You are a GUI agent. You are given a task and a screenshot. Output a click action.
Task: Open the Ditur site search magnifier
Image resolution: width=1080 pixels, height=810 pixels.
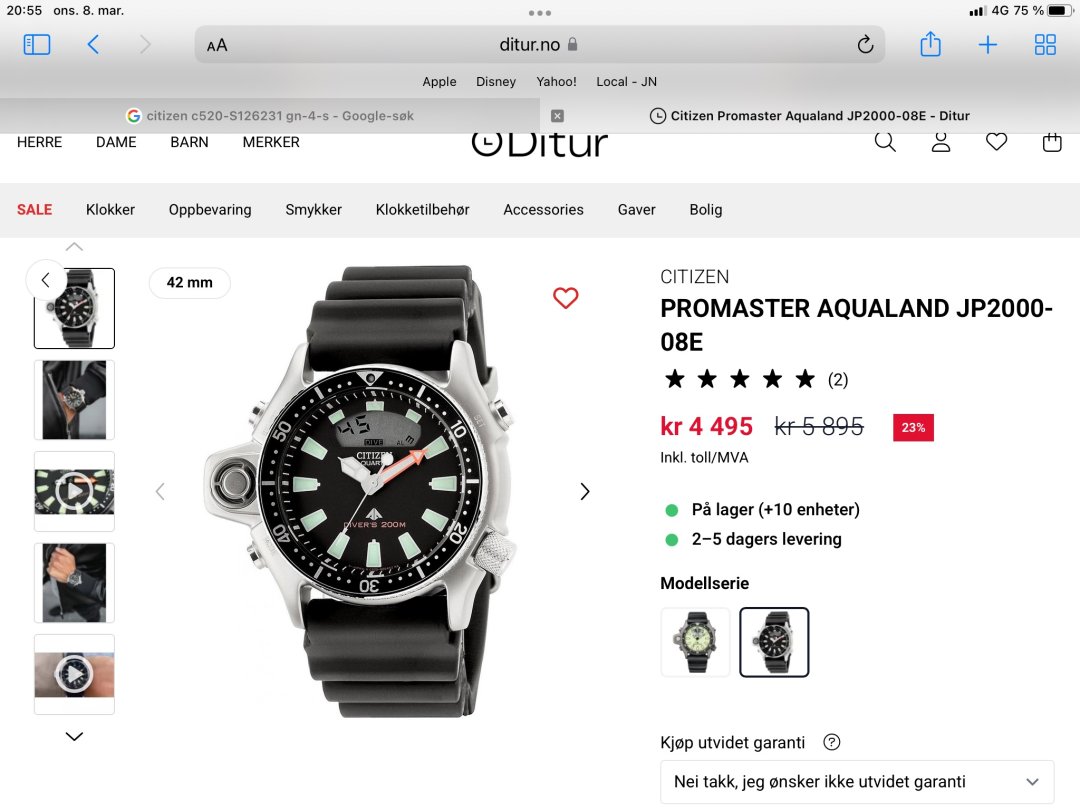coord(885,142)
